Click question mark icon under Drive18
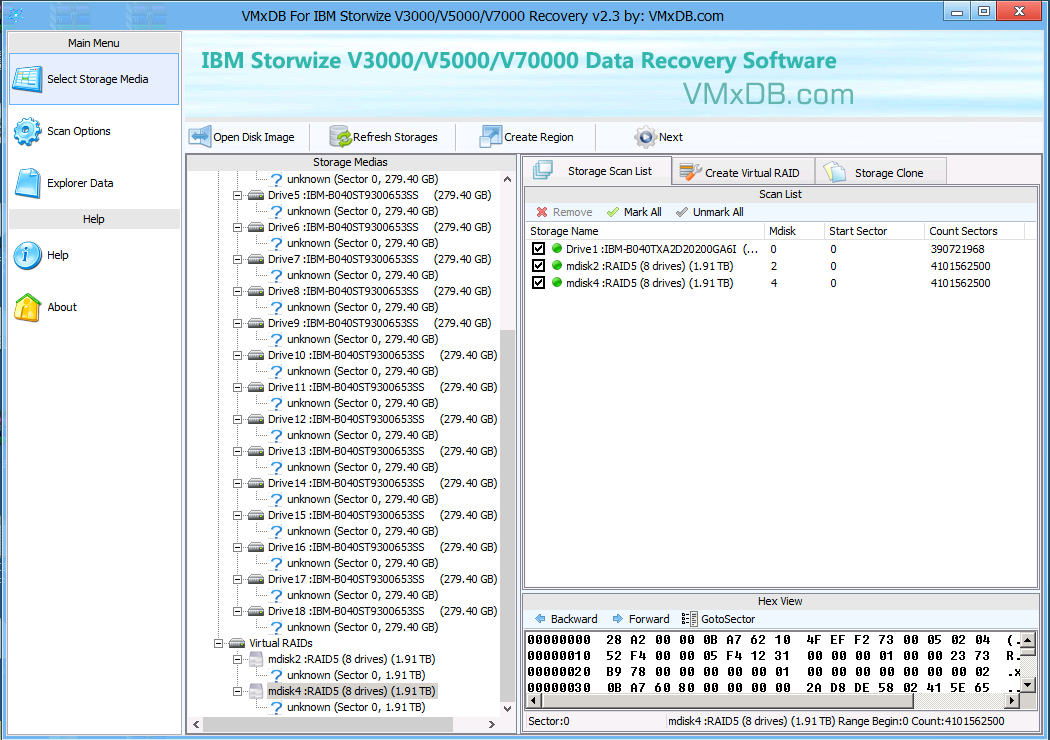1050x740 pixels. pyautogui.click(x=276, y=627)
